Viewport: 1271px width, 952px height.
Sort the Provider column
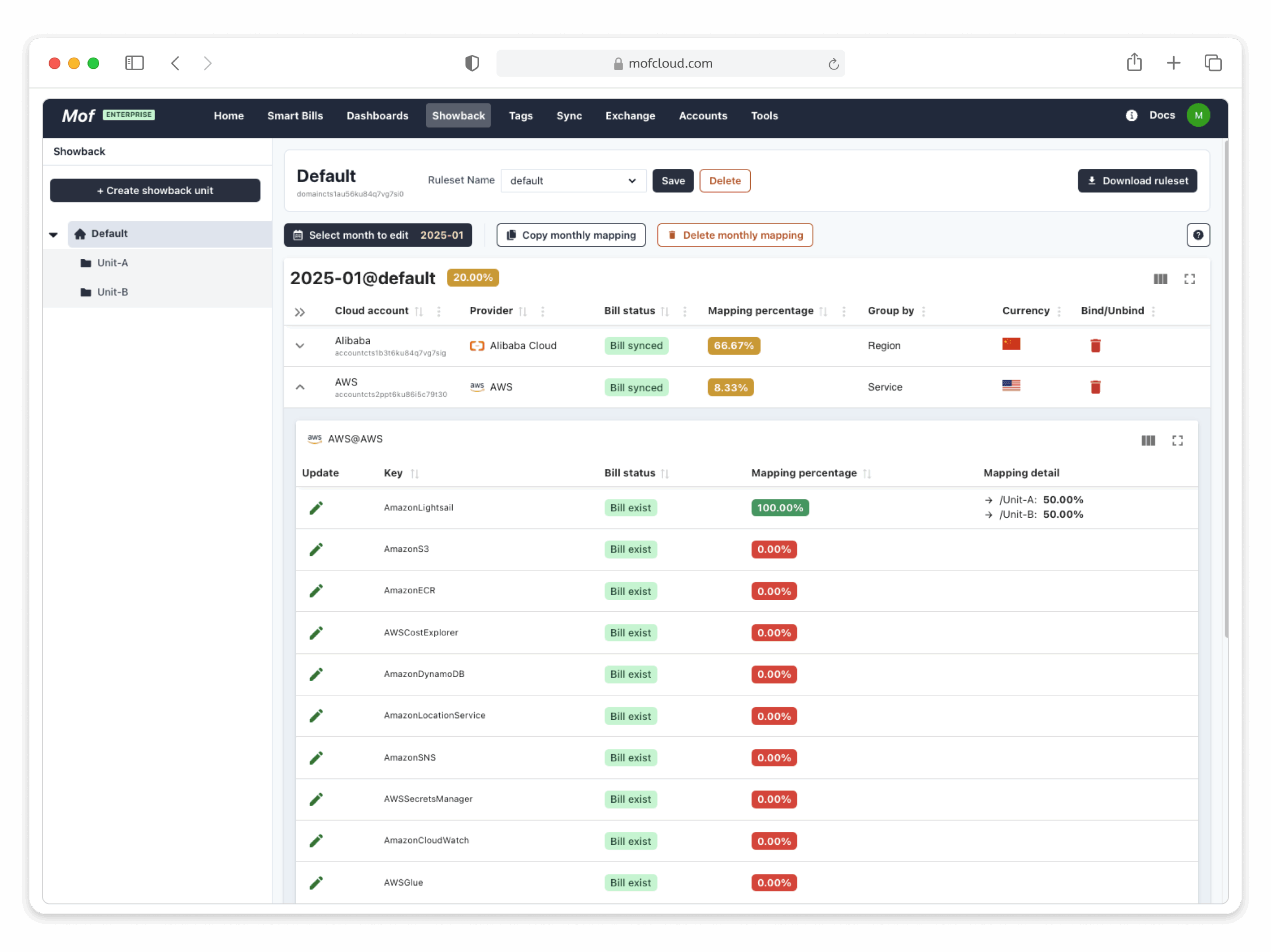(x=523, y=312)
